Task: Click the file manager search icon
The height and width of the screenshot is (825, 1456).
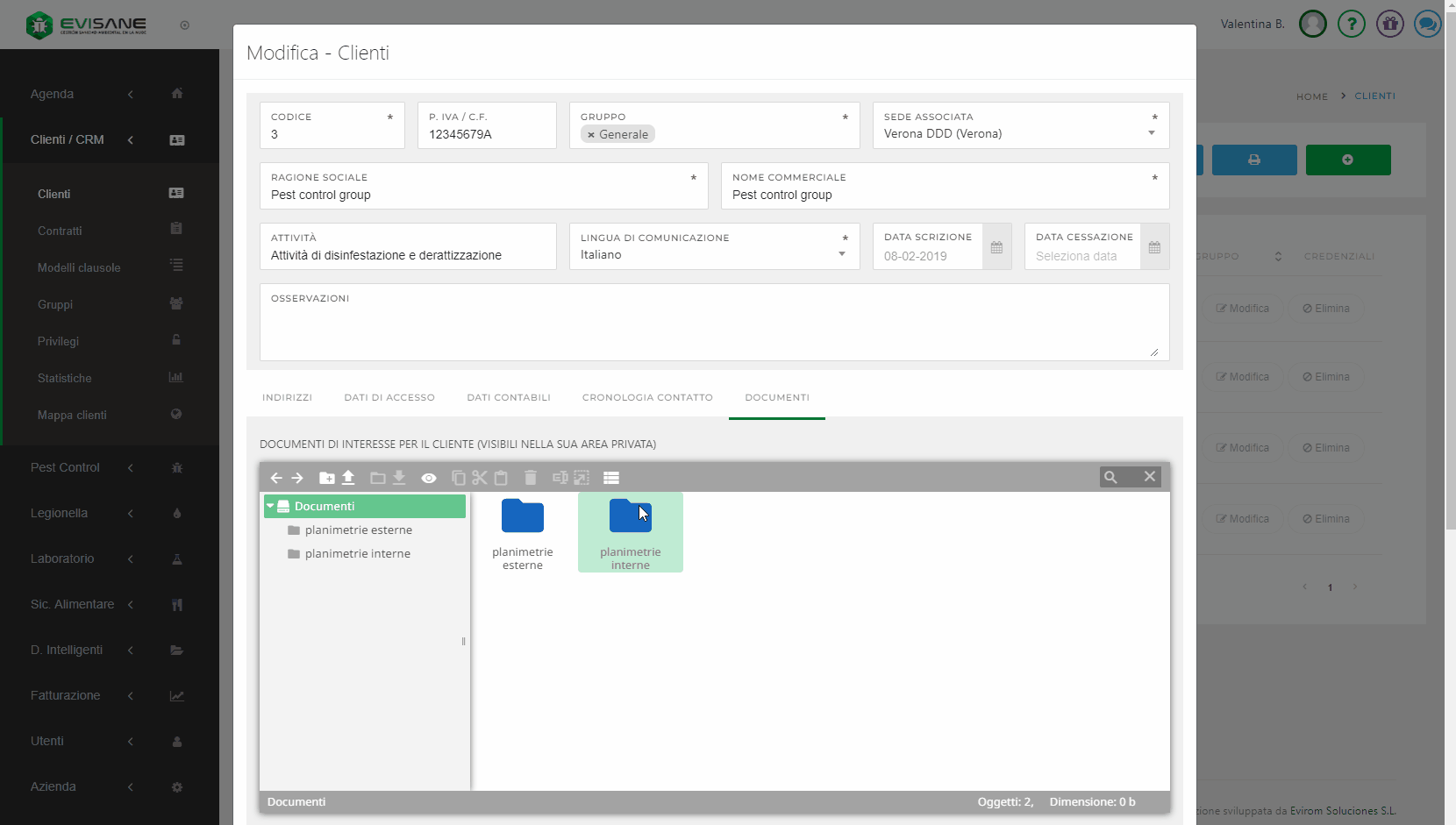Action: tap(1110, 477)
